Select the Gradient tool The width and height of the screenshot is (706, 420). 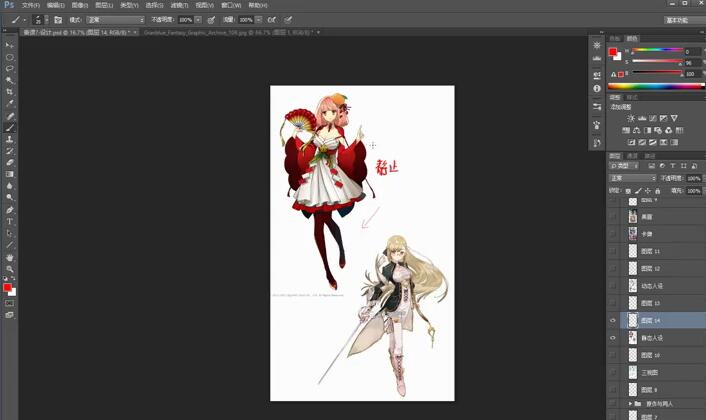coord(9,174)
